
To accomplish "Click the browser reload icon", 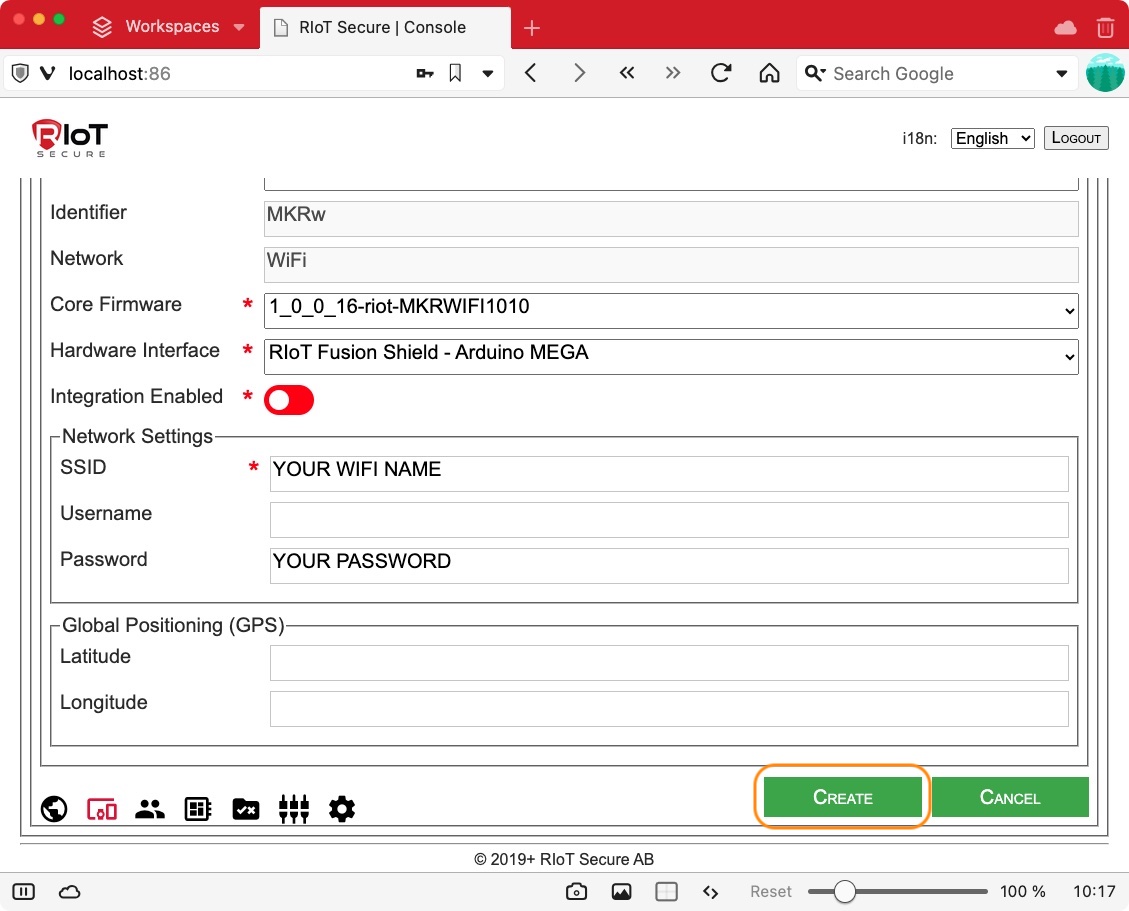I will (x=720, y=73).
